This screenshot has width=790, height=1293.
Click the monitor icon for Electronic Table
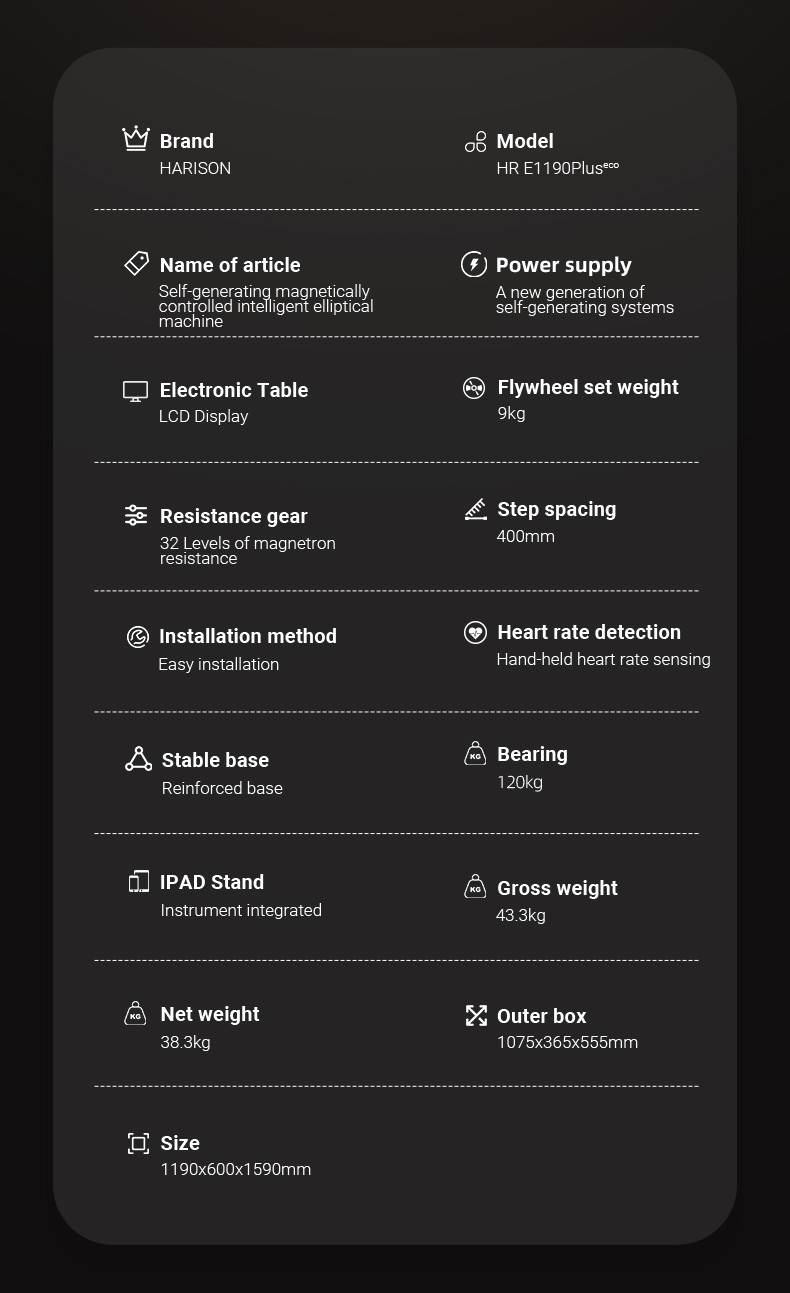point(135,391)
